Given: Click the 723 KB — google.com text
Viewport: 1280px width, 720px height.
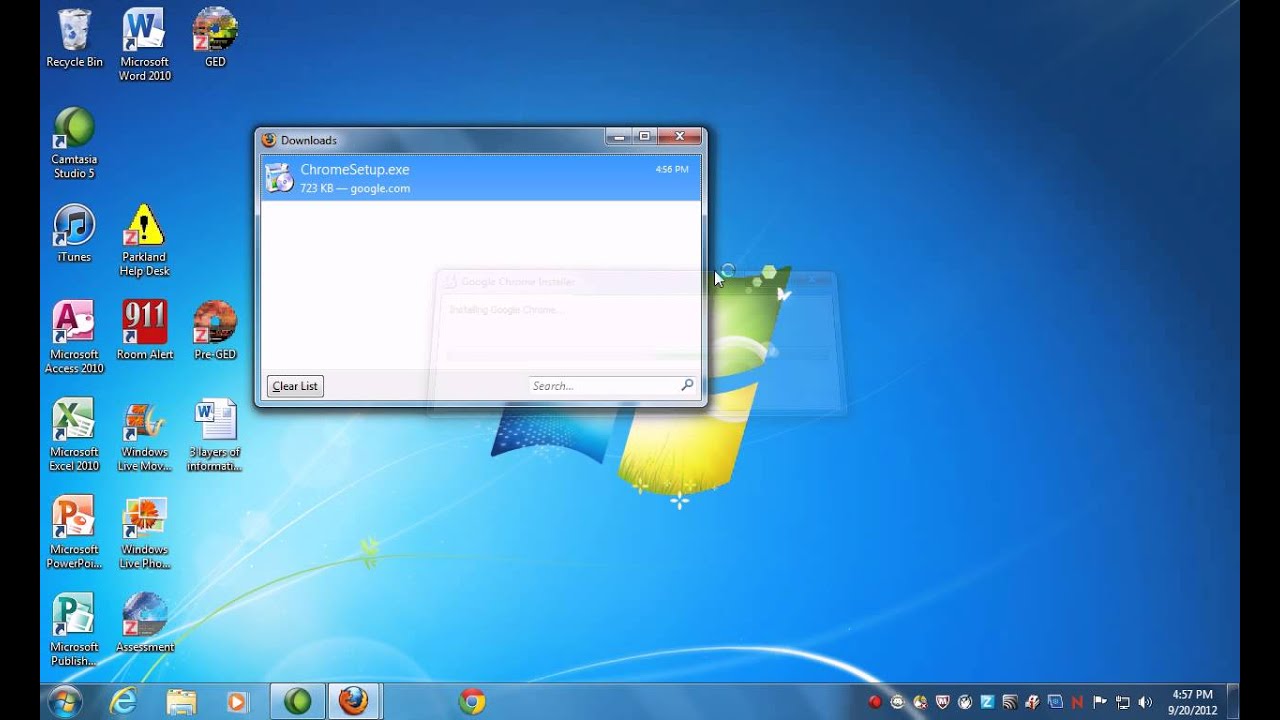Looking at the screenshot, I should point(355,188).
